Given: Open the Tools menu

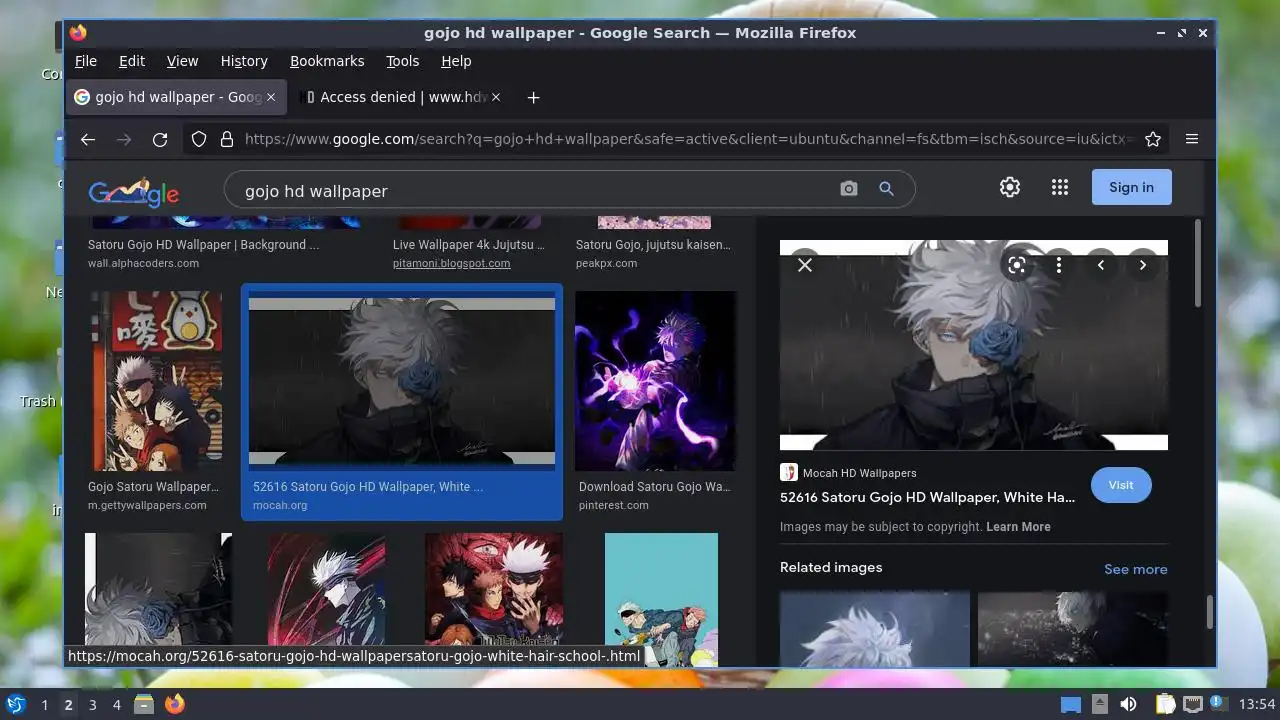Looking at the screenshot, I should pos(403,61).
